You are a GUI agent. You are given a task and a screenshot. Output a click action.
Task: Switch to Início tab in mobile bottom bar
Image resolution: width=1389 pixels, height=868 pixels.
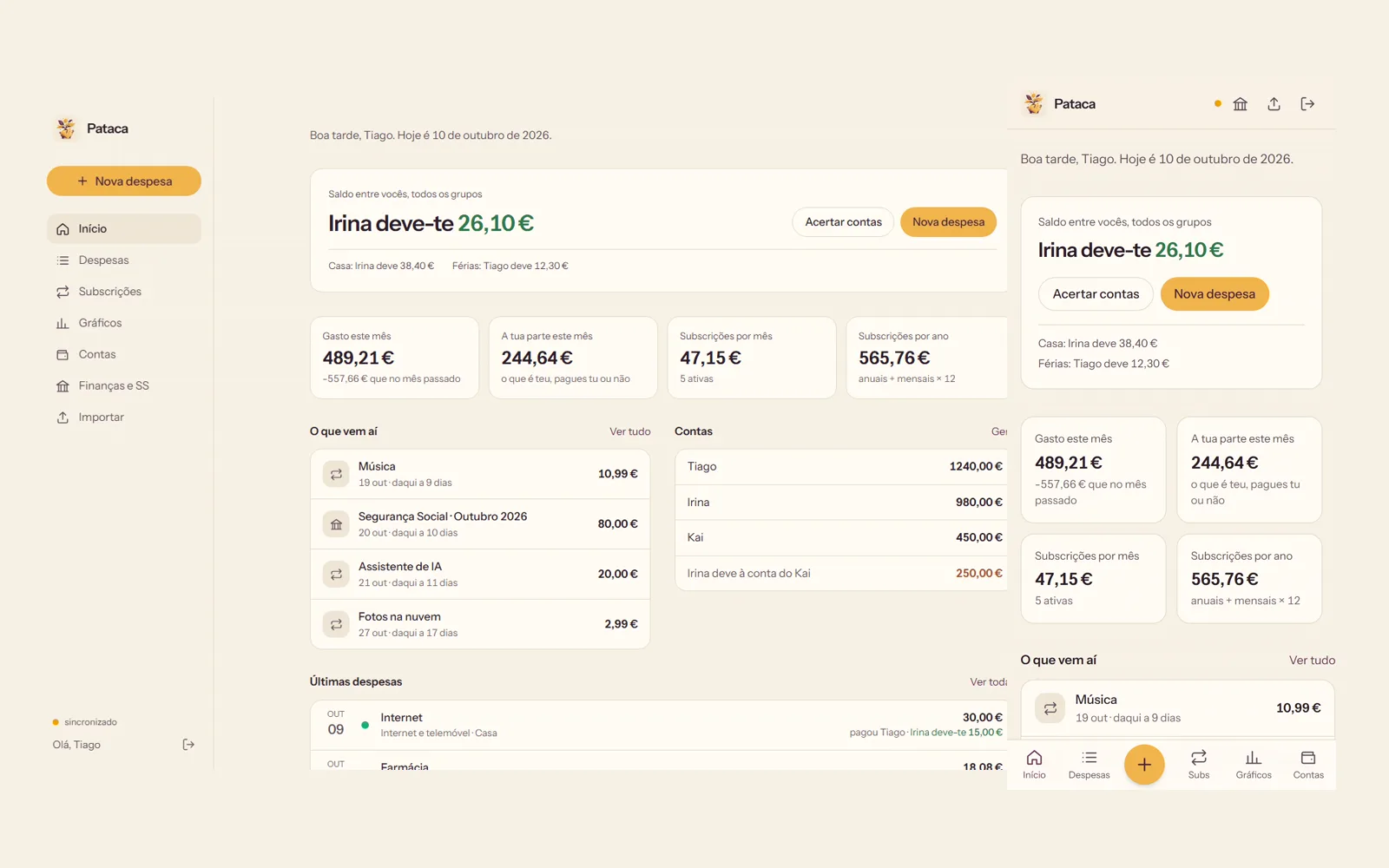(1034, 765)
